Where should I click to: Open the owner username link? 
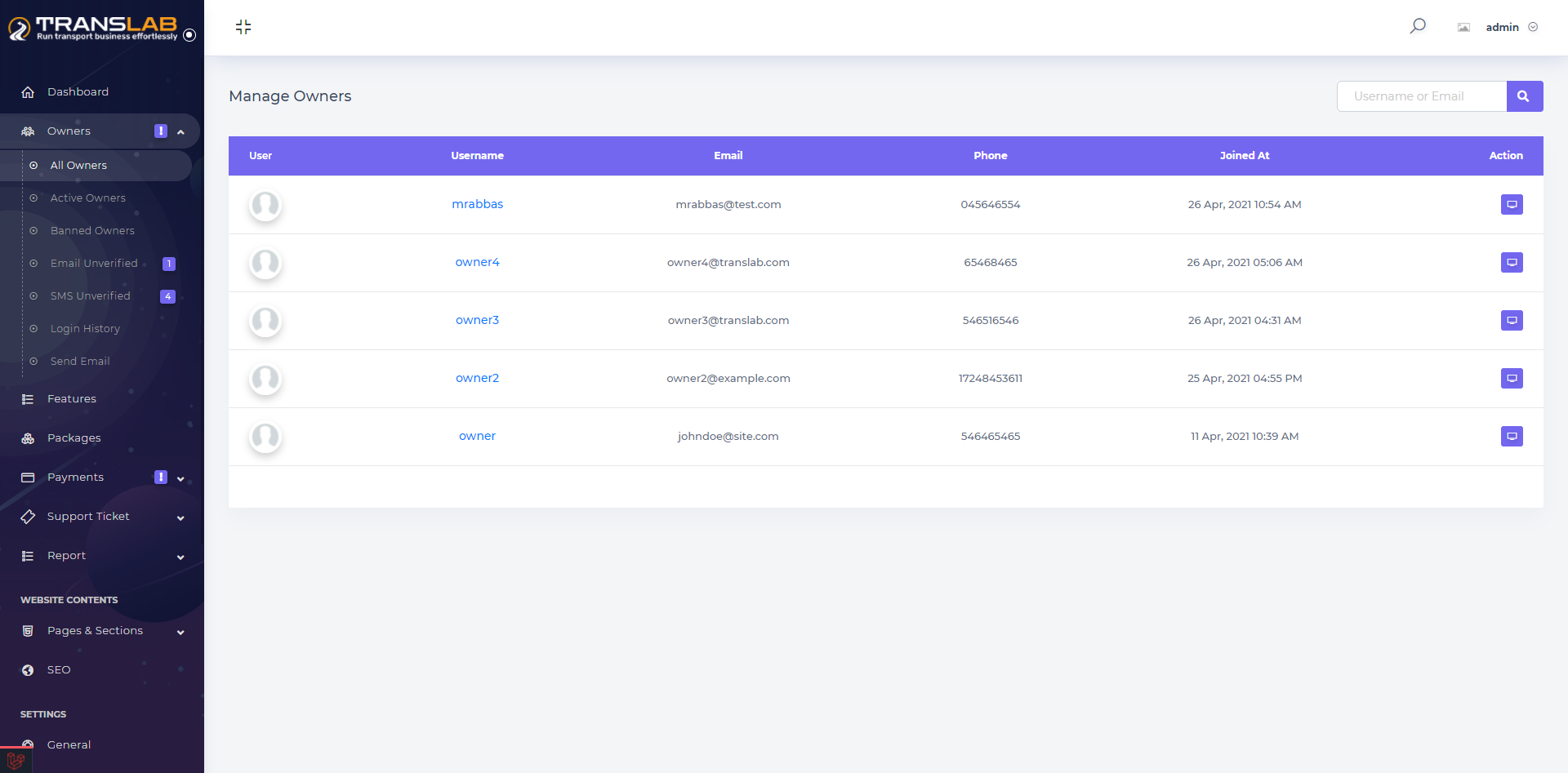click(x=478, y=436)
